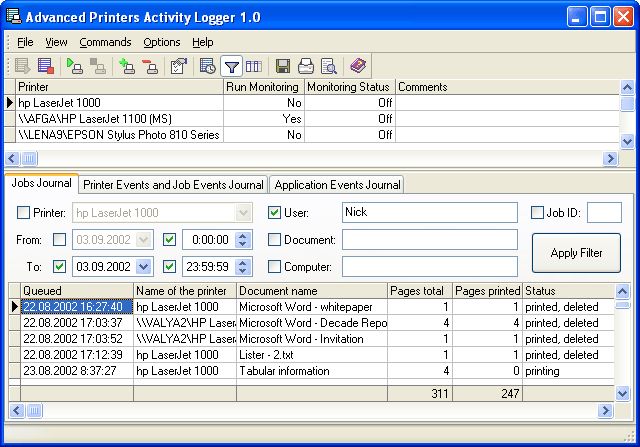This screenshot has height=447, width=640.
Task: Click the Job ID input field
Action: (x=604, y=212)
